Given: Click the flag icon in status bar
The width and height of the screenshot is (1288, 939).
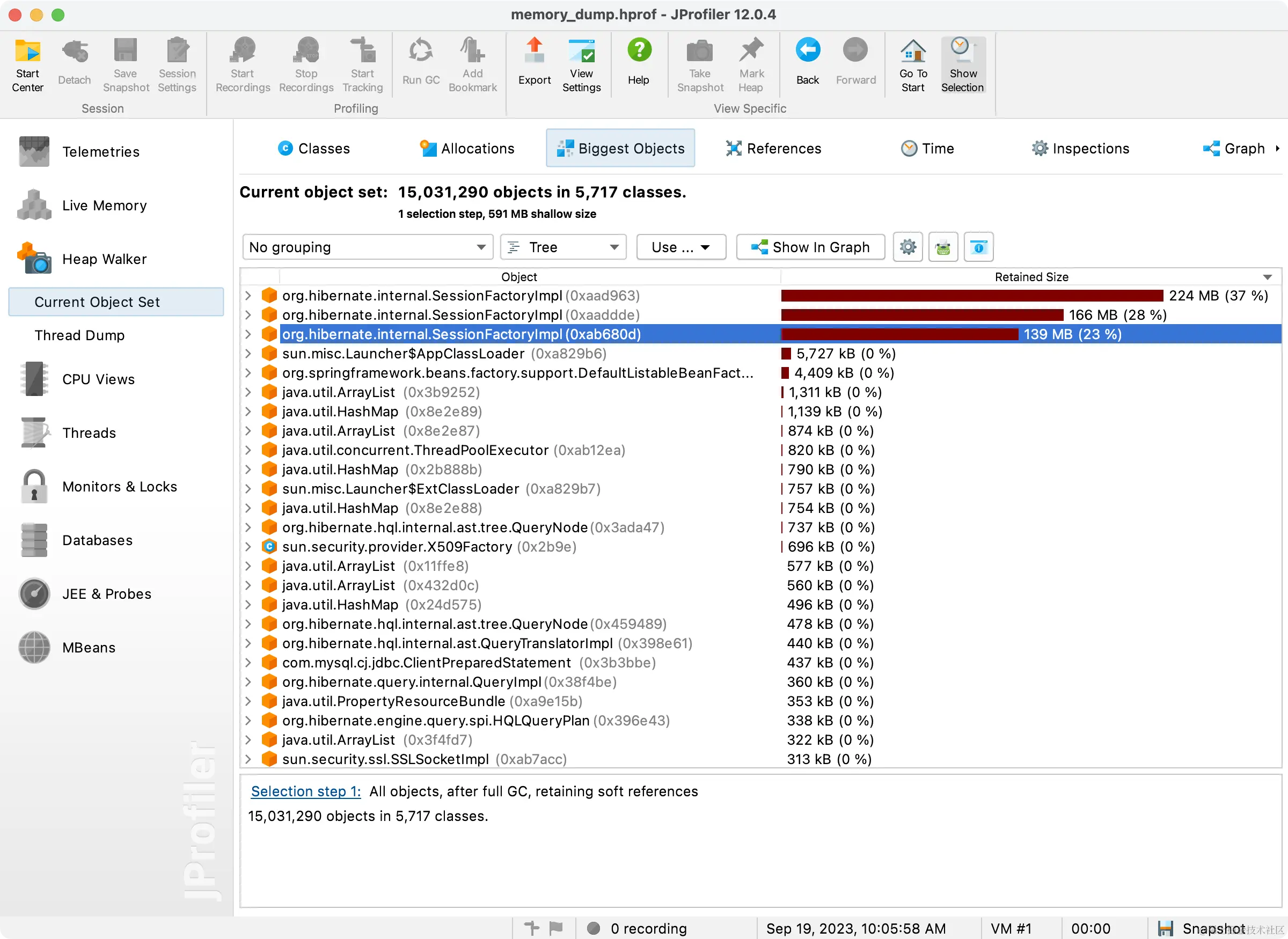Looking at the screenshot, I should 556,928.
